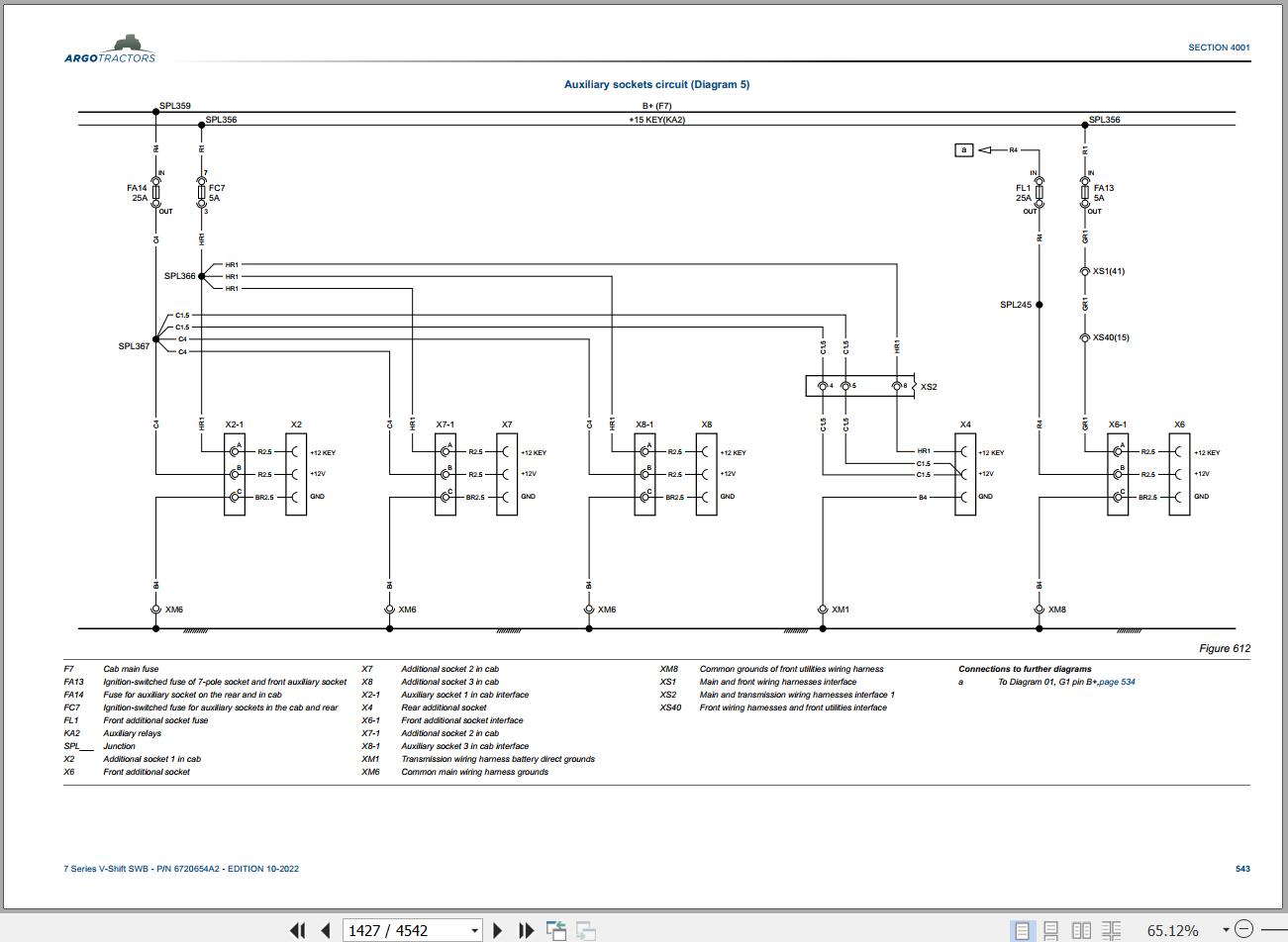
Task: Switch to two-page facing layout
Action: point(1081,930)
